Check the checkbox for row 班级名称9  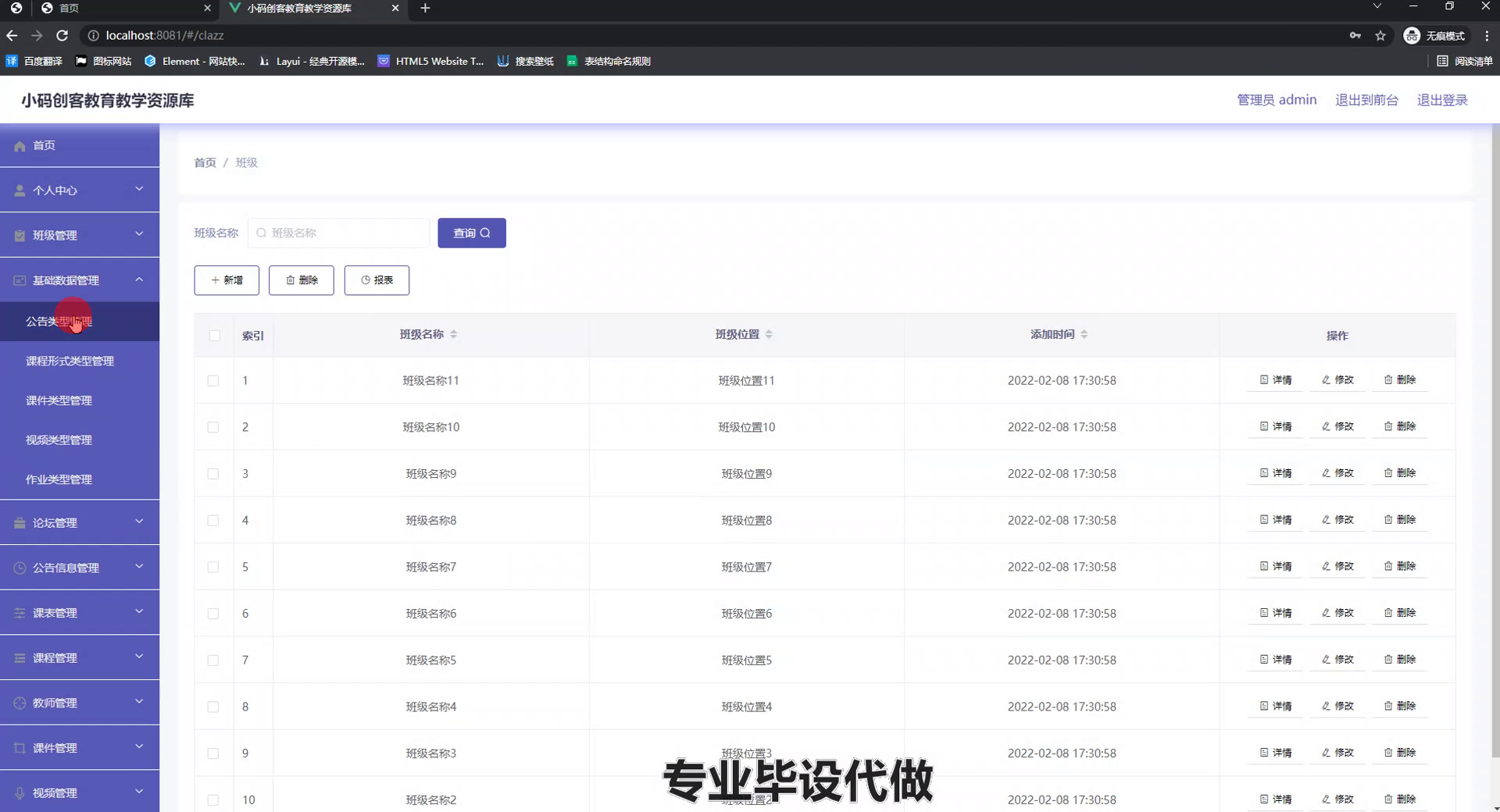(x=212, y=474)
